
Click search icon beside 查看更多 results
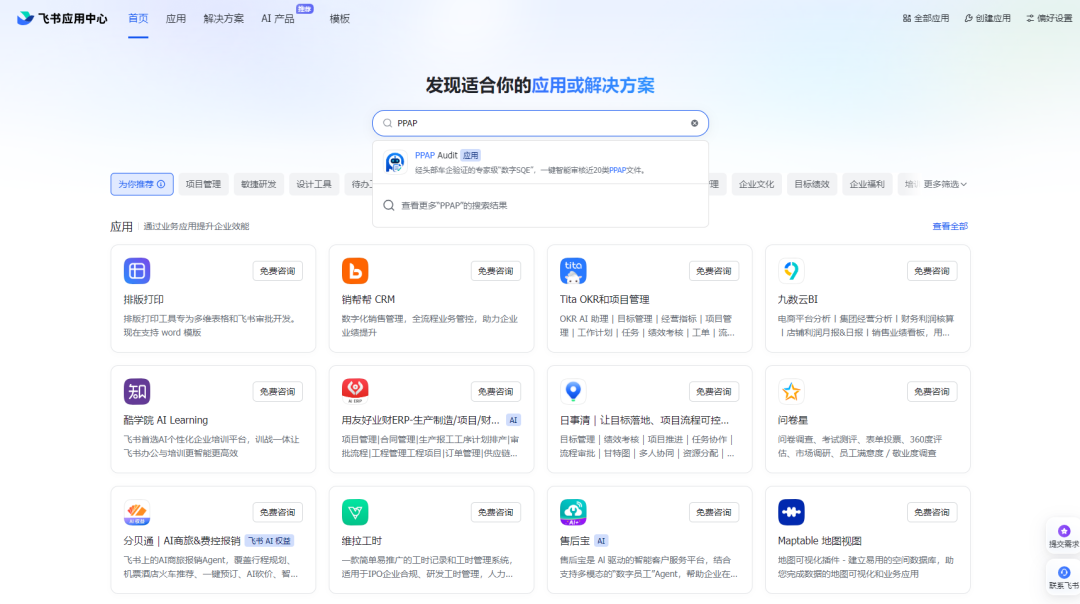click(389, 205)
